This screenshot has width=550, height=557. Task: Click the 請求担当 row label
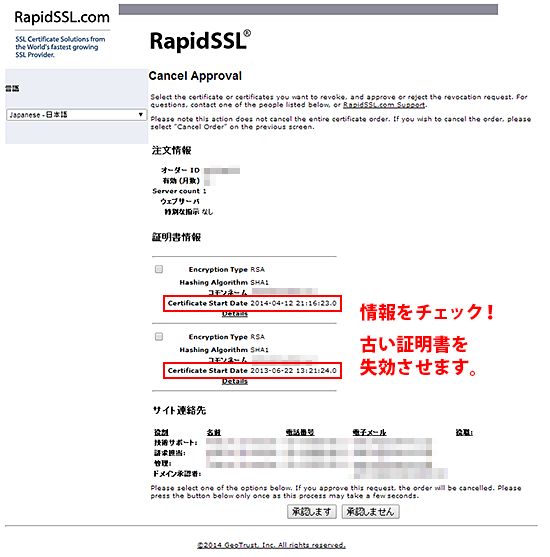[x=170, y=453]
